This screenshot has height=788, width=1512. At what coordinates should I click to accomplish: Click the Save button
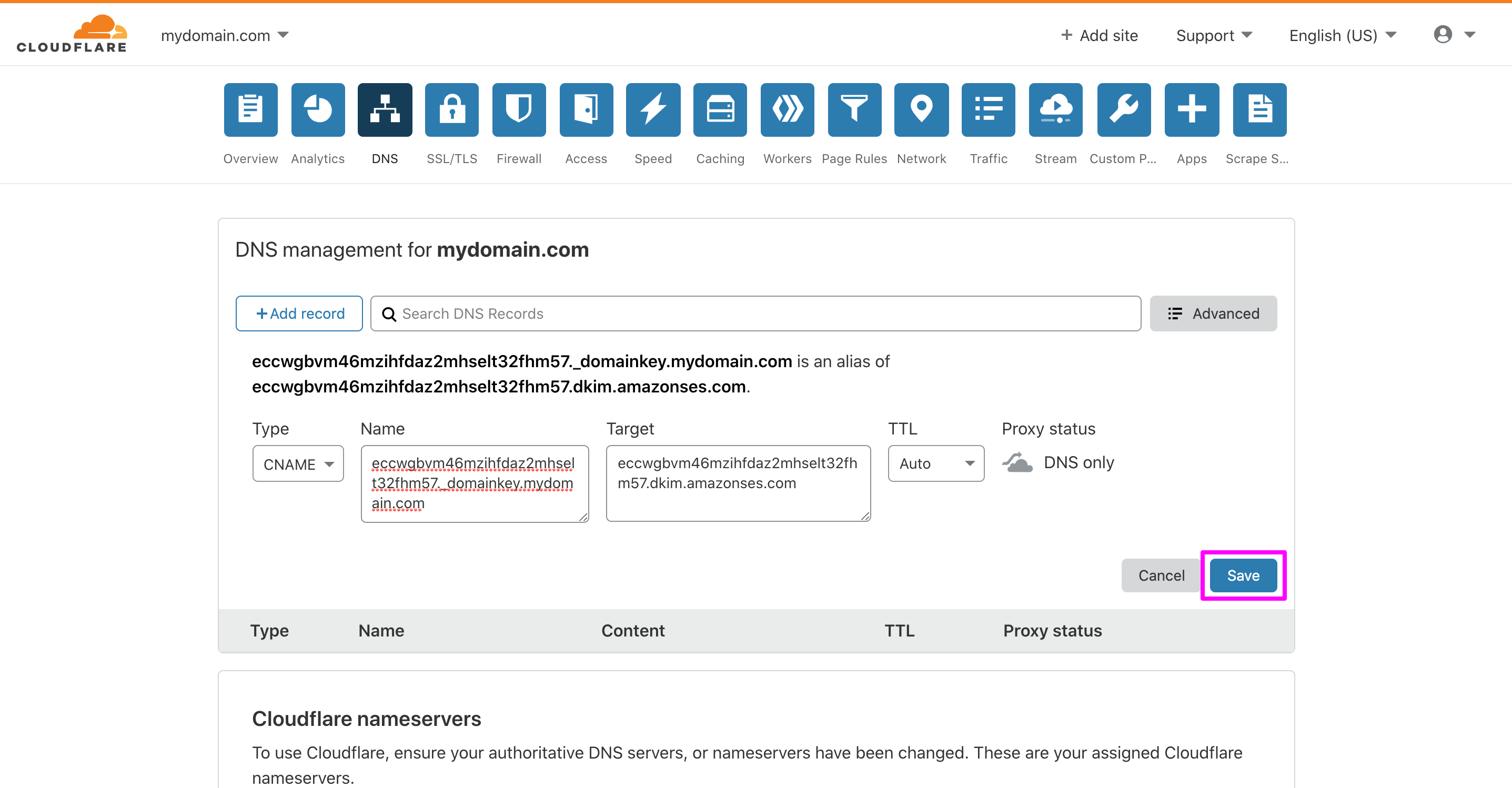click(x=1243, y=575)
